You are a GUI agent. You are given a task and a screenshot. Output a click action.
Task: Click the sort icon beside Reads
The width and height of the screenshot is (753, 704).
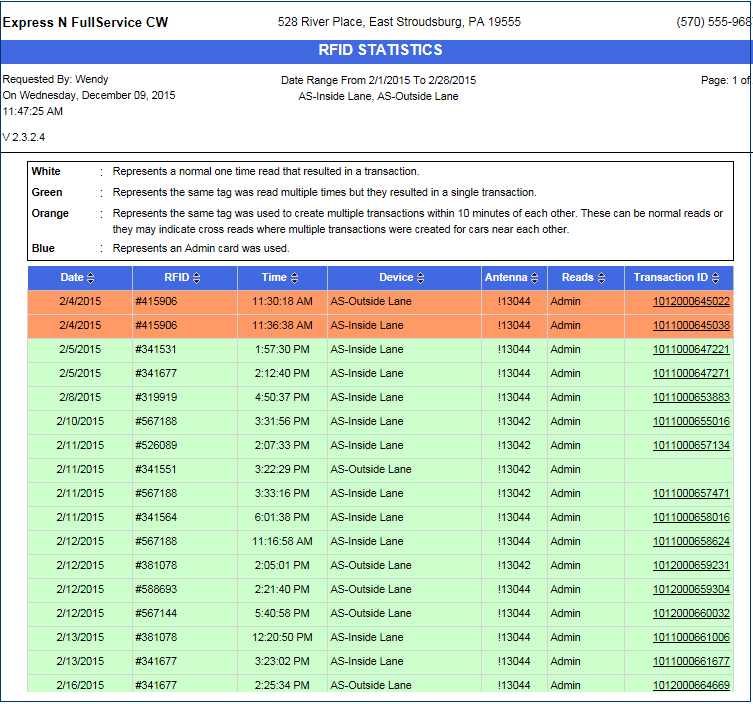602,278
